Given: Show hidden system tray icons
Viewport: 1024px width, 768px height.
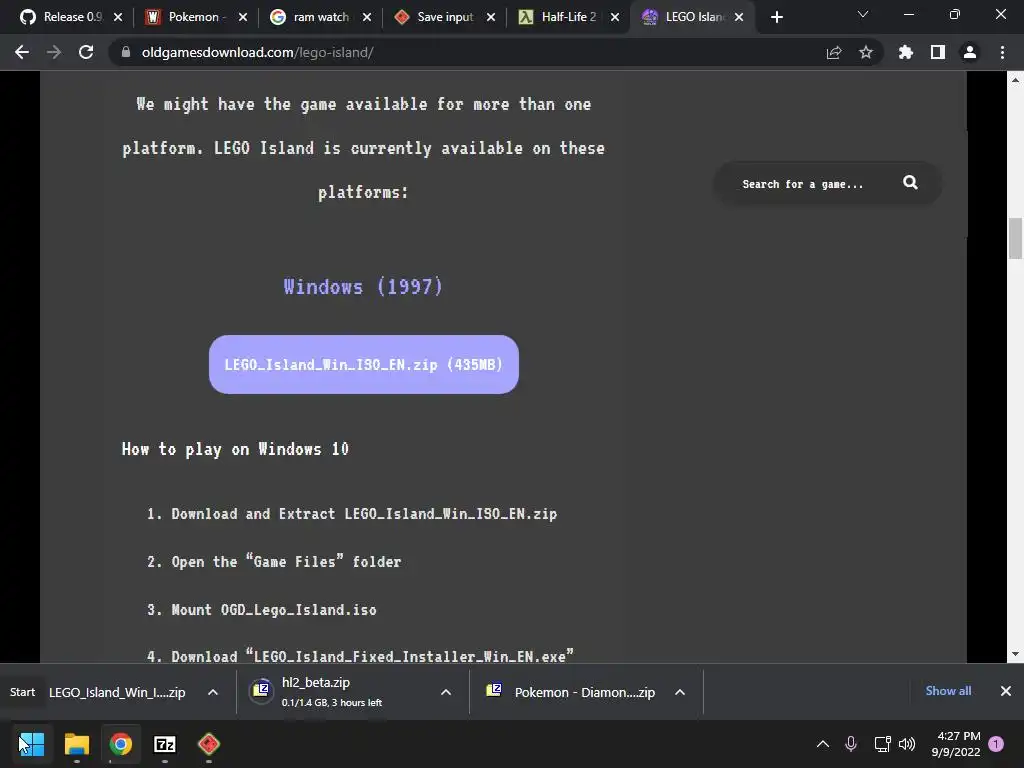Looking at the screenshot, I should pos(823,744).
